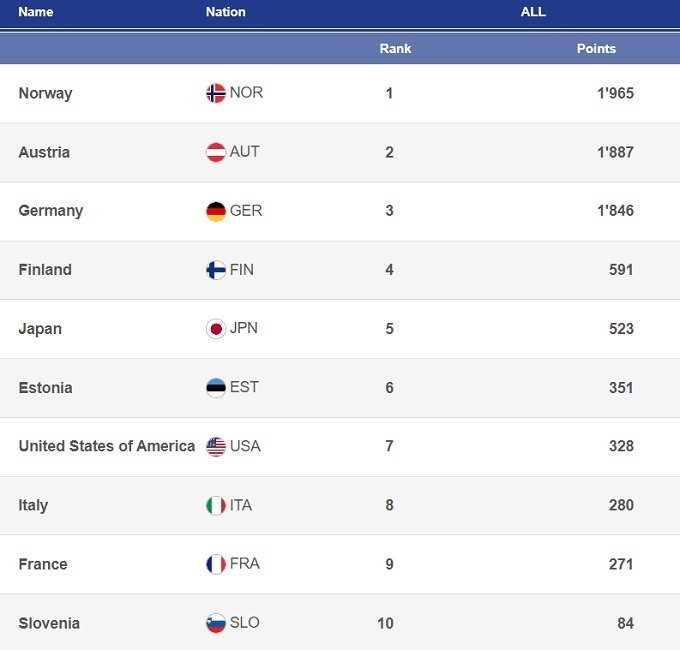
Task: Click Austria's 1'887 points value
Action: (615, 152)
